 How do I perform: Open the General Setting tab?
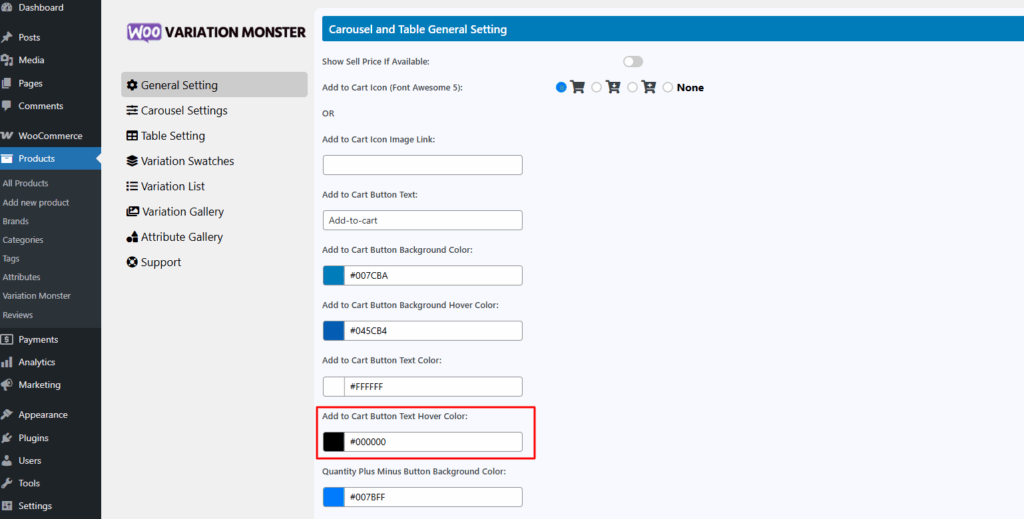click(x=214, y=85)
